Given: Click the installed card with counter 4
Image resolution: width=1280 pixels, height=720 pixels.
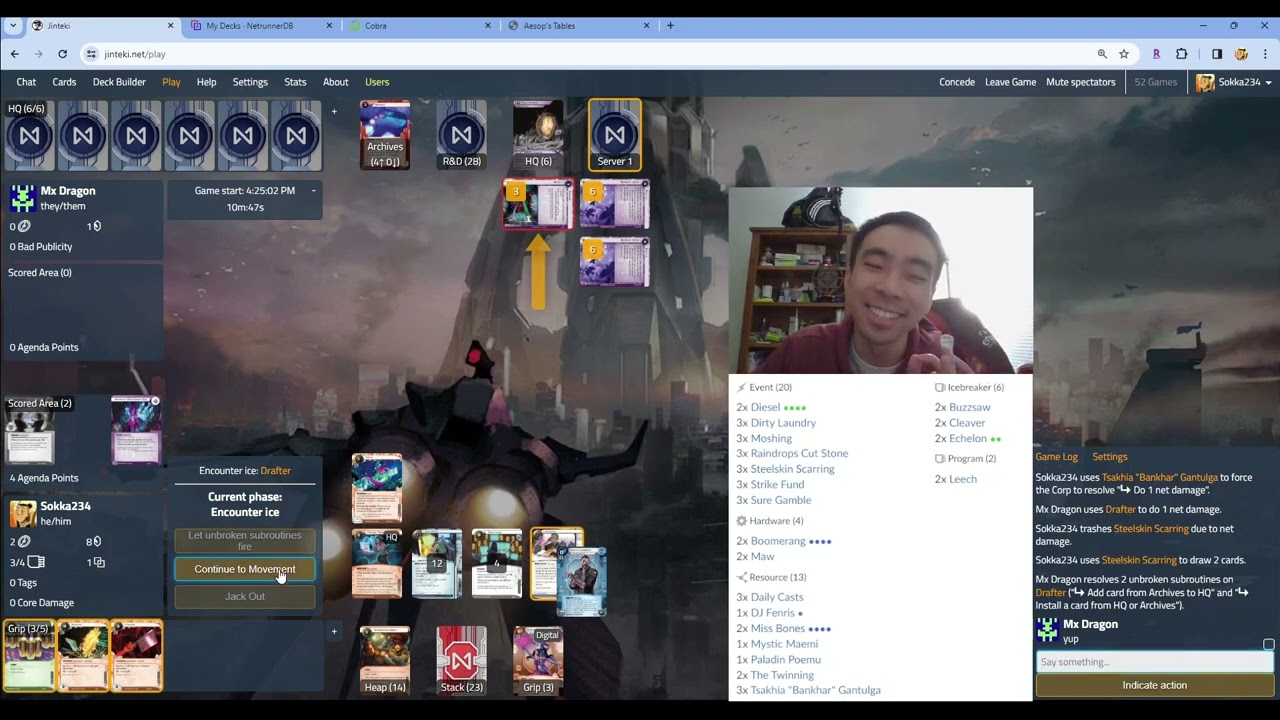Looking at the screenshot, I should tap(497, 564).
